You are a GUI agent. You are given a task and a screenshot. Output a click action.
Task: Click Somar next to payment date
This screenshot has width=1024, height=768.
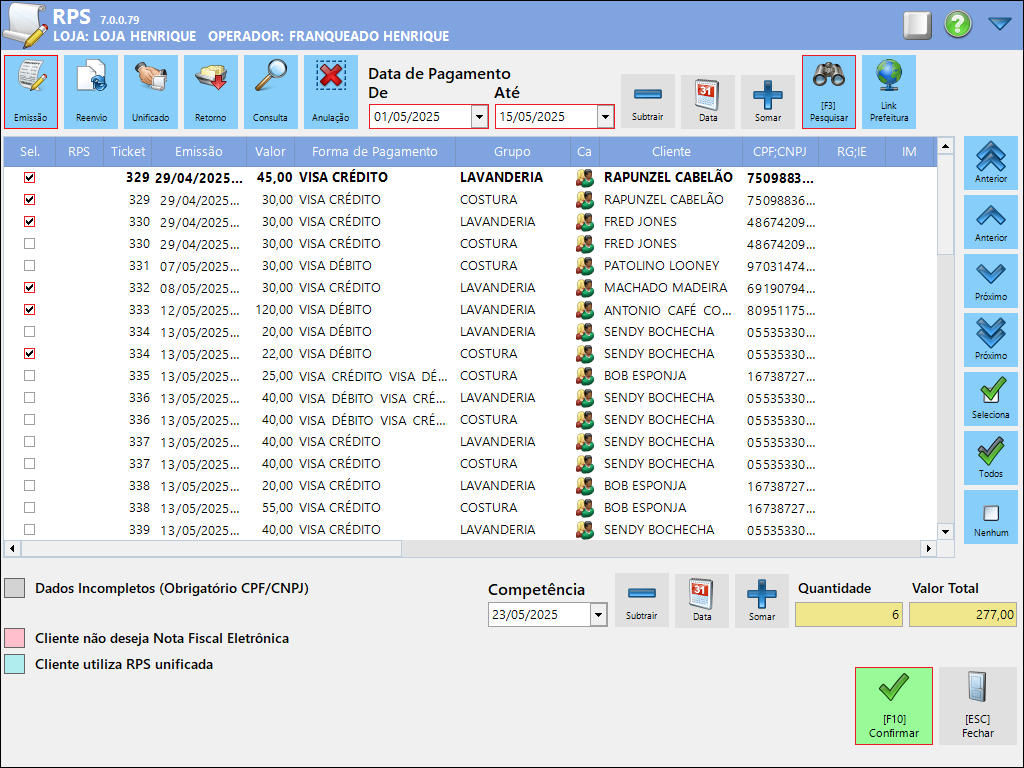click(768, 101)
